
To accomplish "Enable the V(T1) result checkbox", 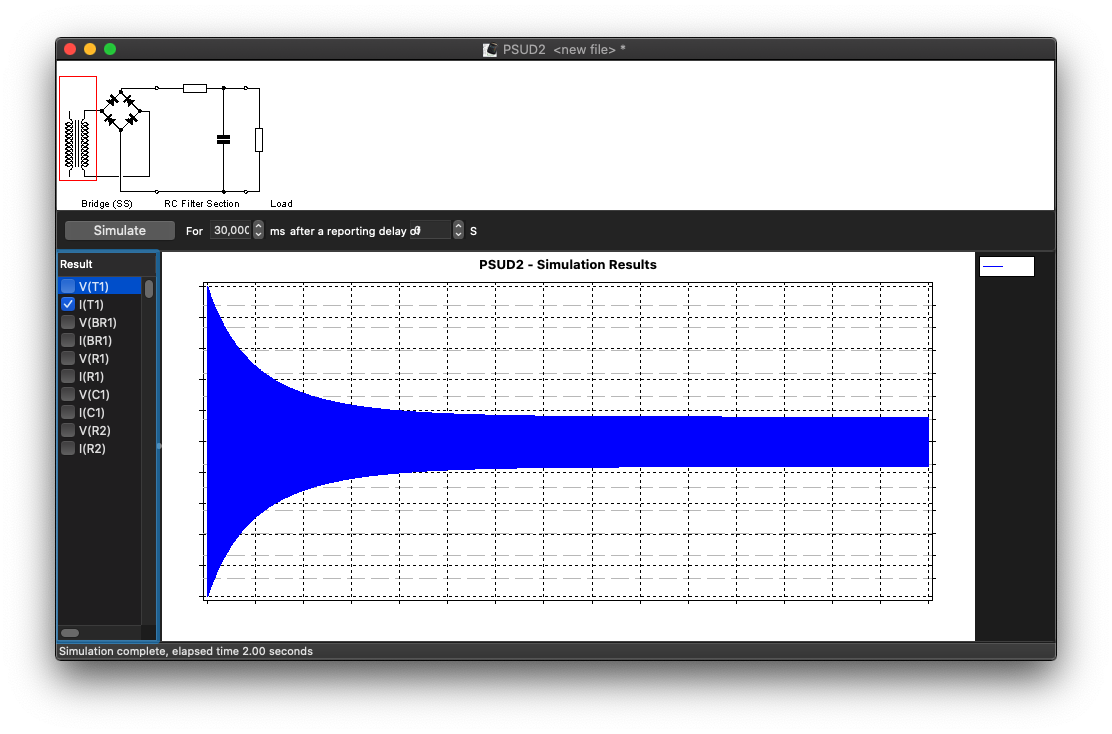I will (x=68, y=287).
